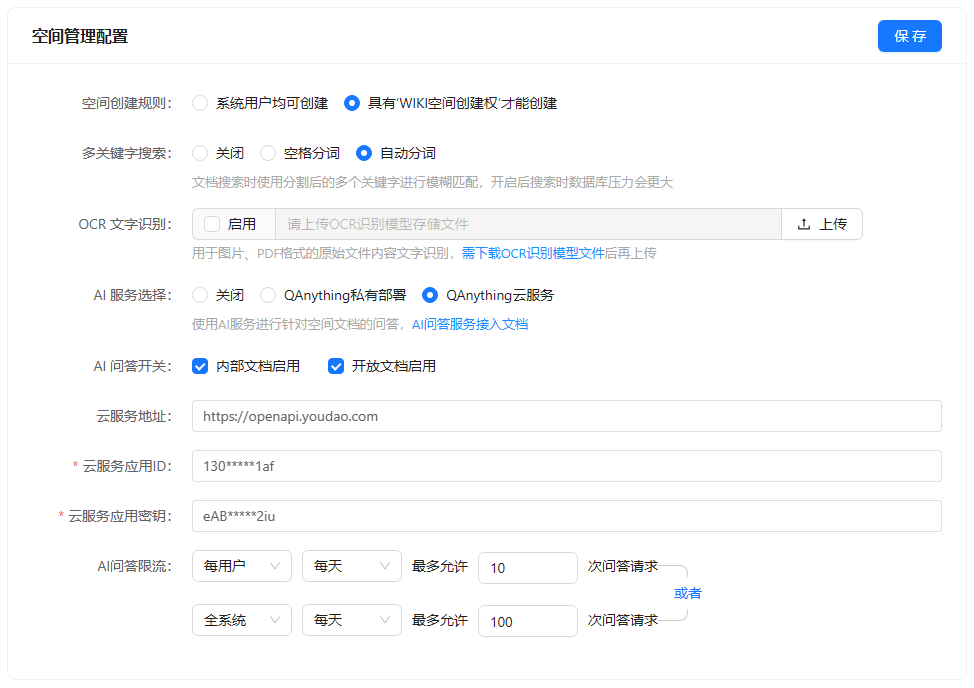Open the 每天 dropdown in 每用户 row

tap(352, 566)
